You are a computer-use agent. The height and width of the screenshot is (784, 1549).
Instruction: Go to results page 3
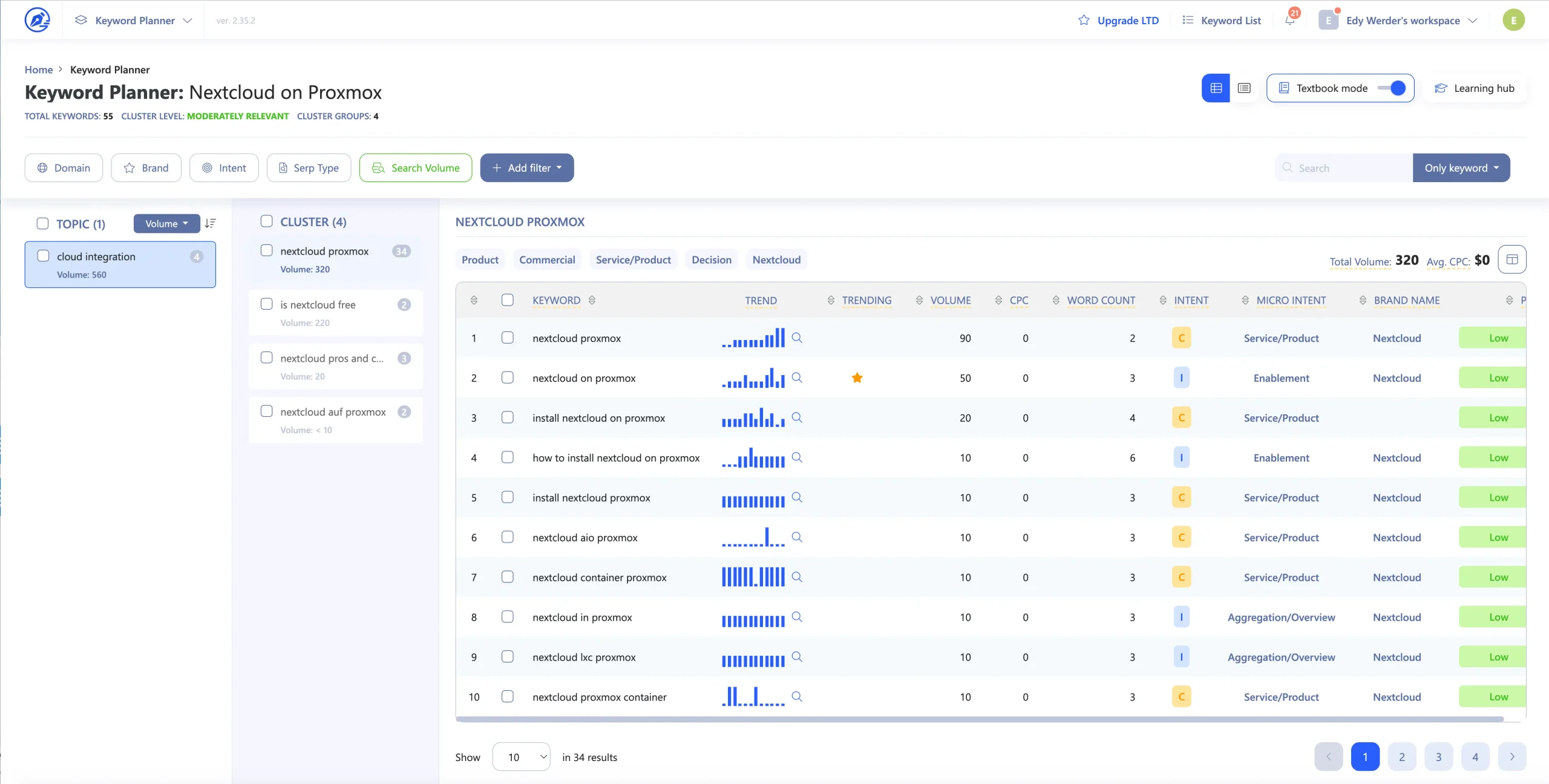[1438, 756]
